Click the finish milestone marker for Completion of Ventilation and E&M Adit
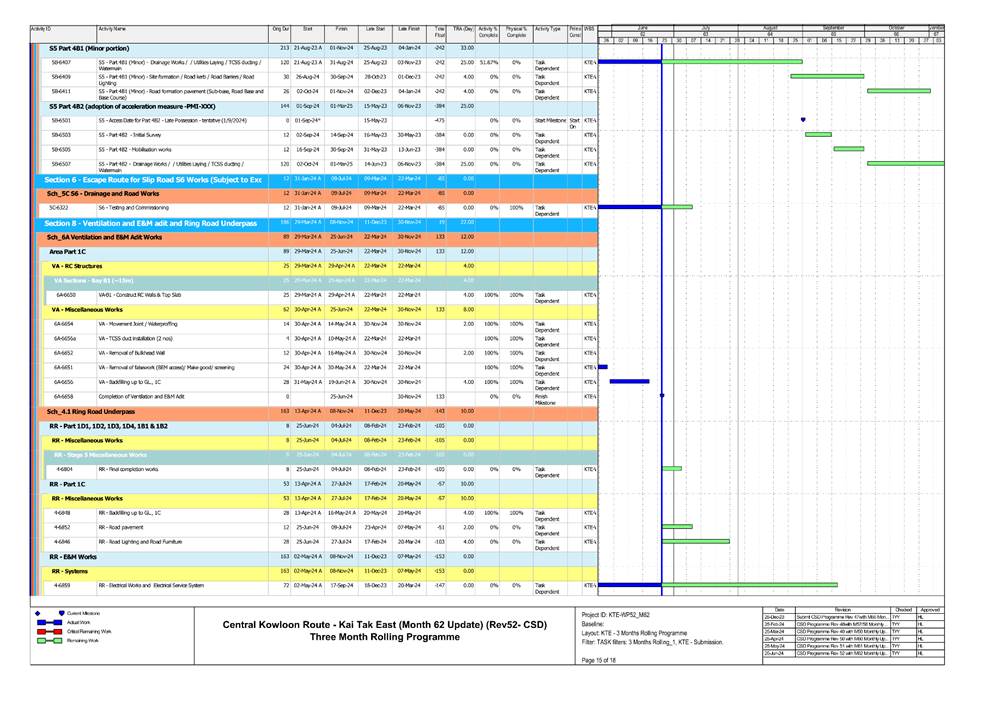 pos(662,394)
